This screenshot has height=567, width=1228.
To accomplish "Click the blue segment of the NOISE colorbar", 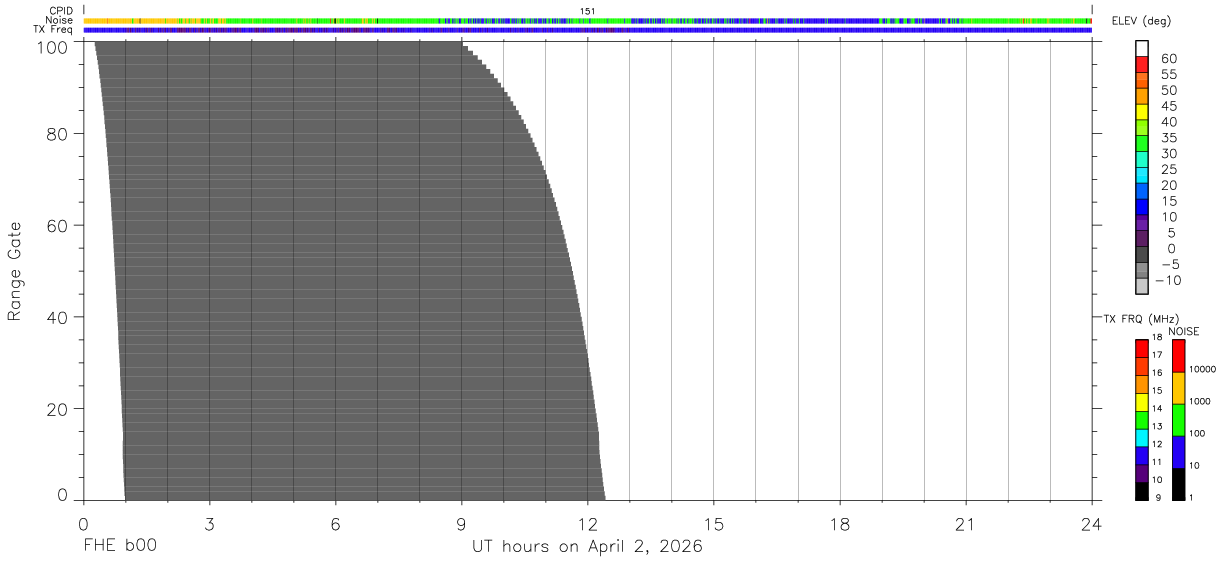I will coord(1178,452).
